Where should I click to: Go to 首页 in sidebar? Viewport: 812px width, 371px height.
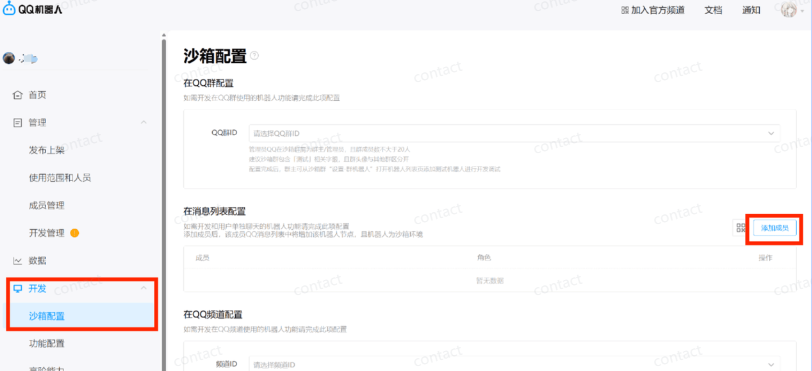click(38, 95)
